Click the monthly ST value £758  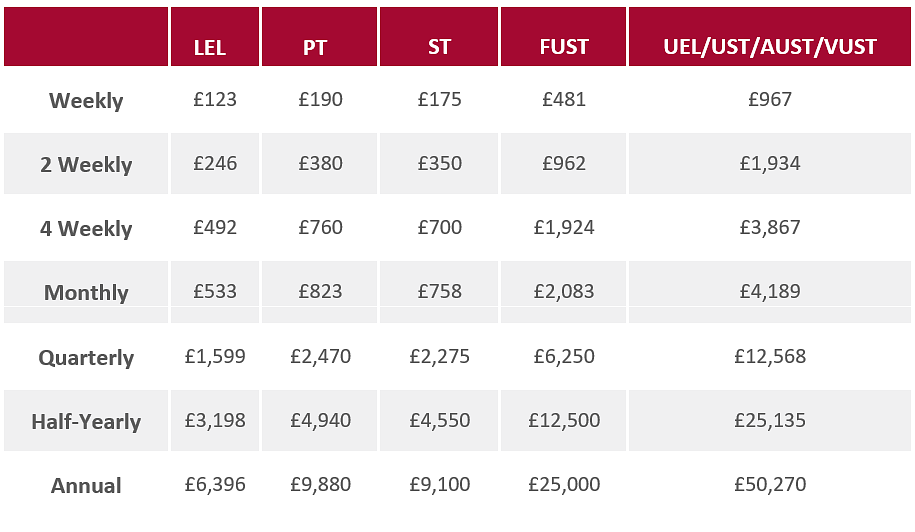440,292
